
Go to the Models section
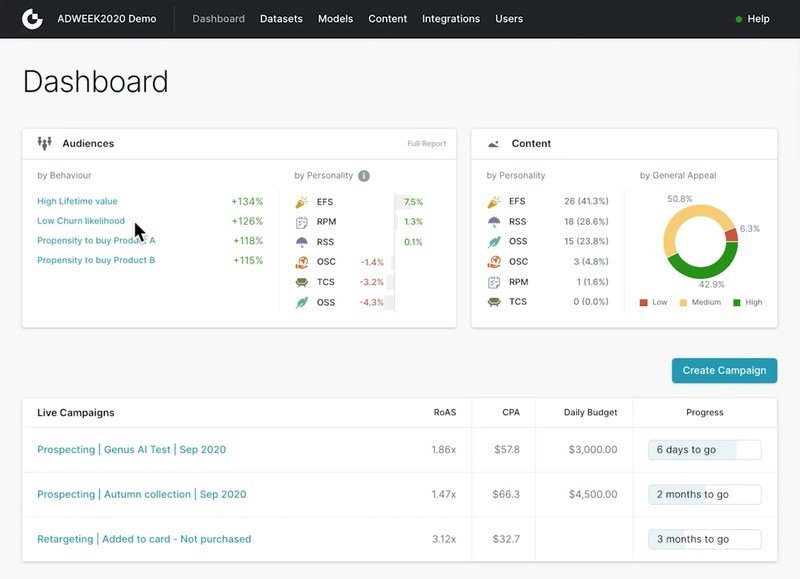pyautogui.click(x=335, y=19)
